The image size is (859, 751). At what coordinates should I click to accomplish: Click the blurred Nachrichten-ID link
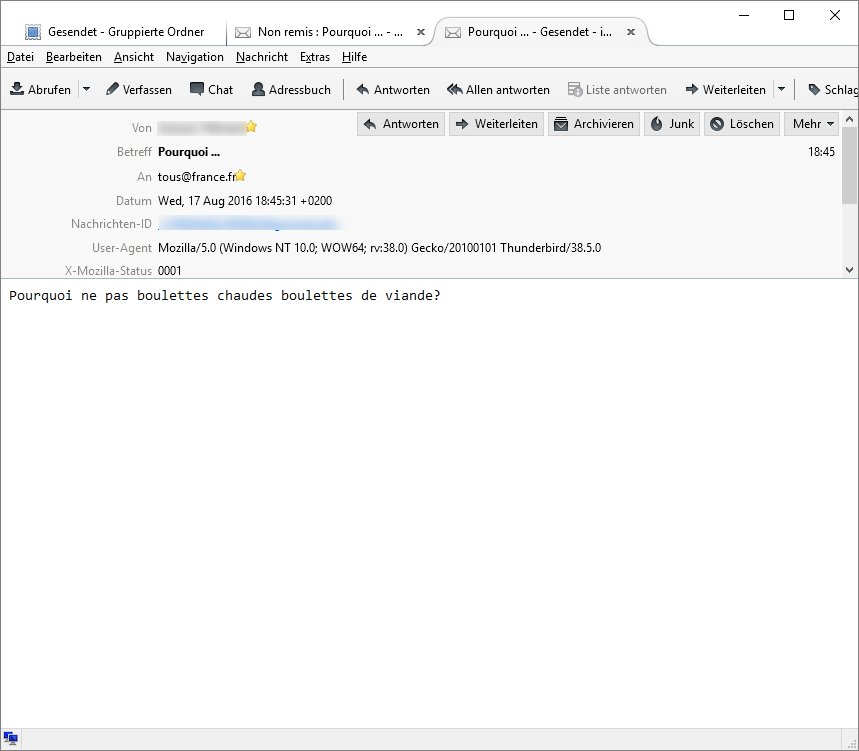[248, 224]
